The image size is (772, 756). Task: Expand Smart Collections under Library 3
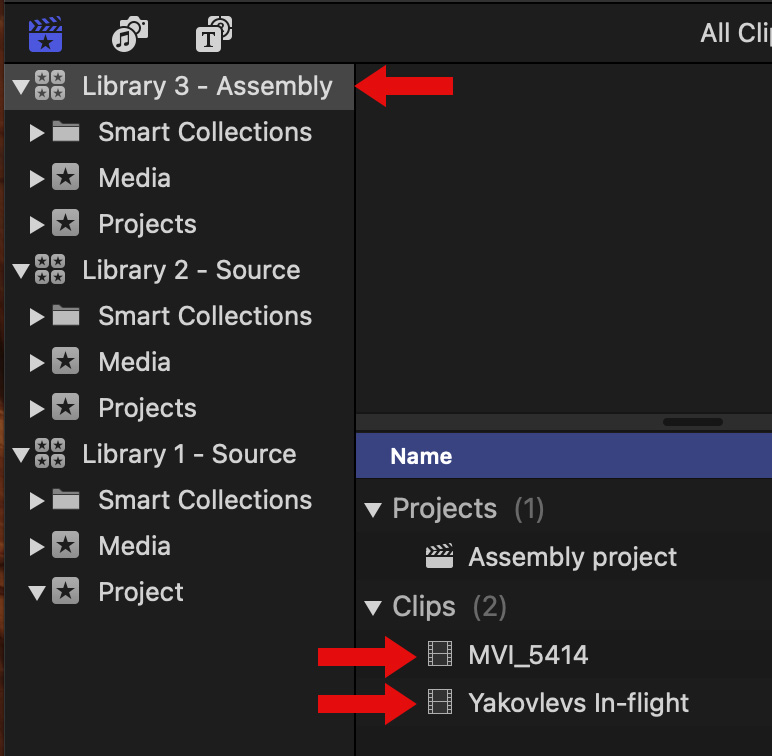coord(37,132)
